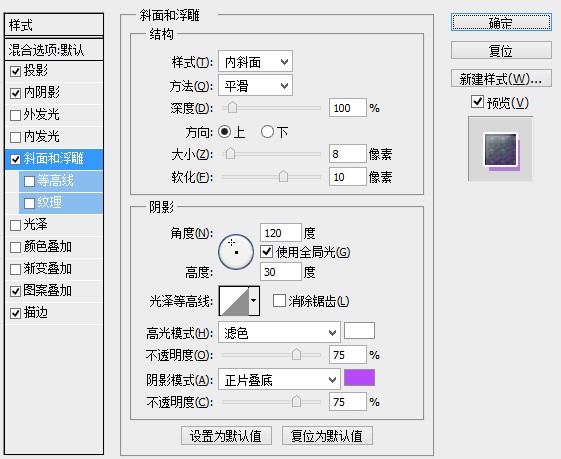Select the 描边 stroke style entry
561x459 pixels.
tap(54, 313)
